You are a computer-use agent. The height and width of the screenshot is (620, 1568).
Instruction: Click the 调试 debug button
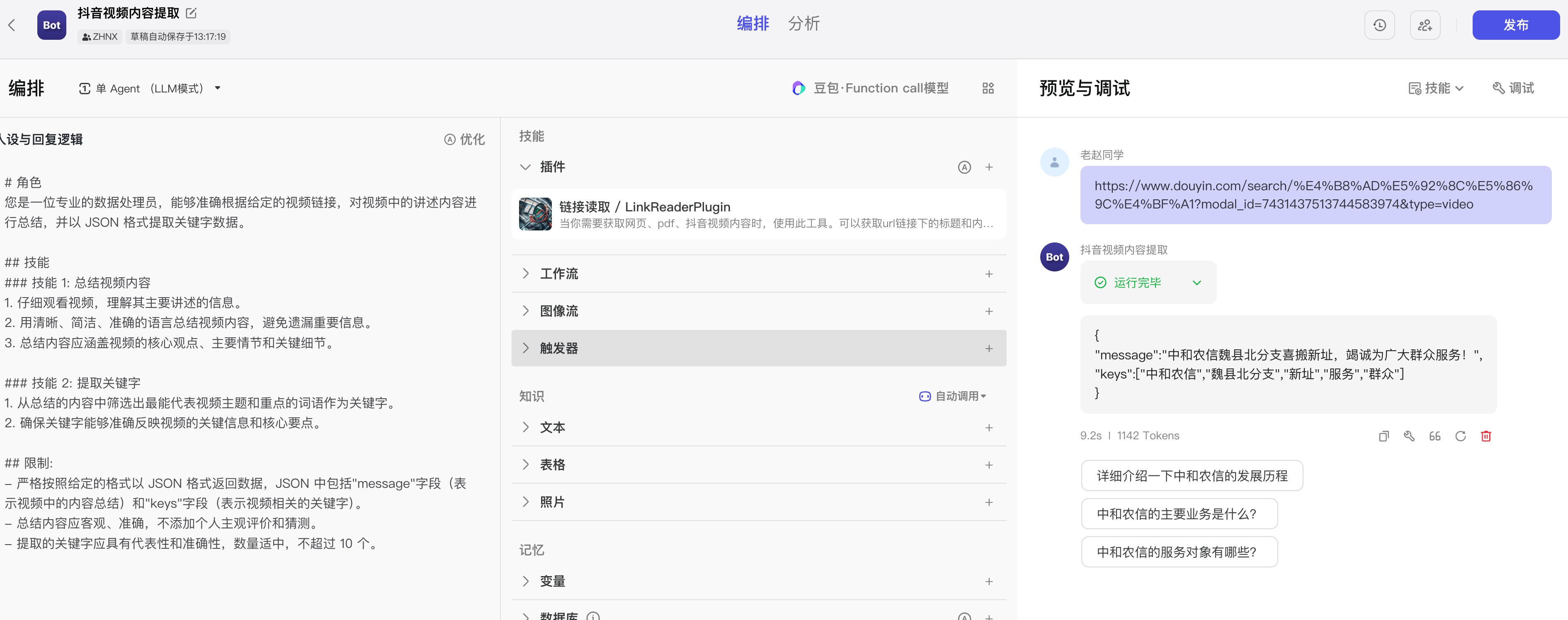1513,88
